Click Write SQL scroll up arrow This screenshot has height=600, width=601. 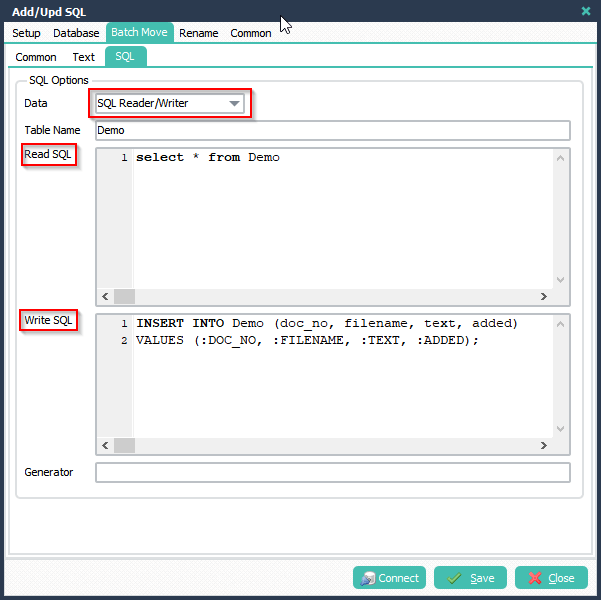click(560, 324)
